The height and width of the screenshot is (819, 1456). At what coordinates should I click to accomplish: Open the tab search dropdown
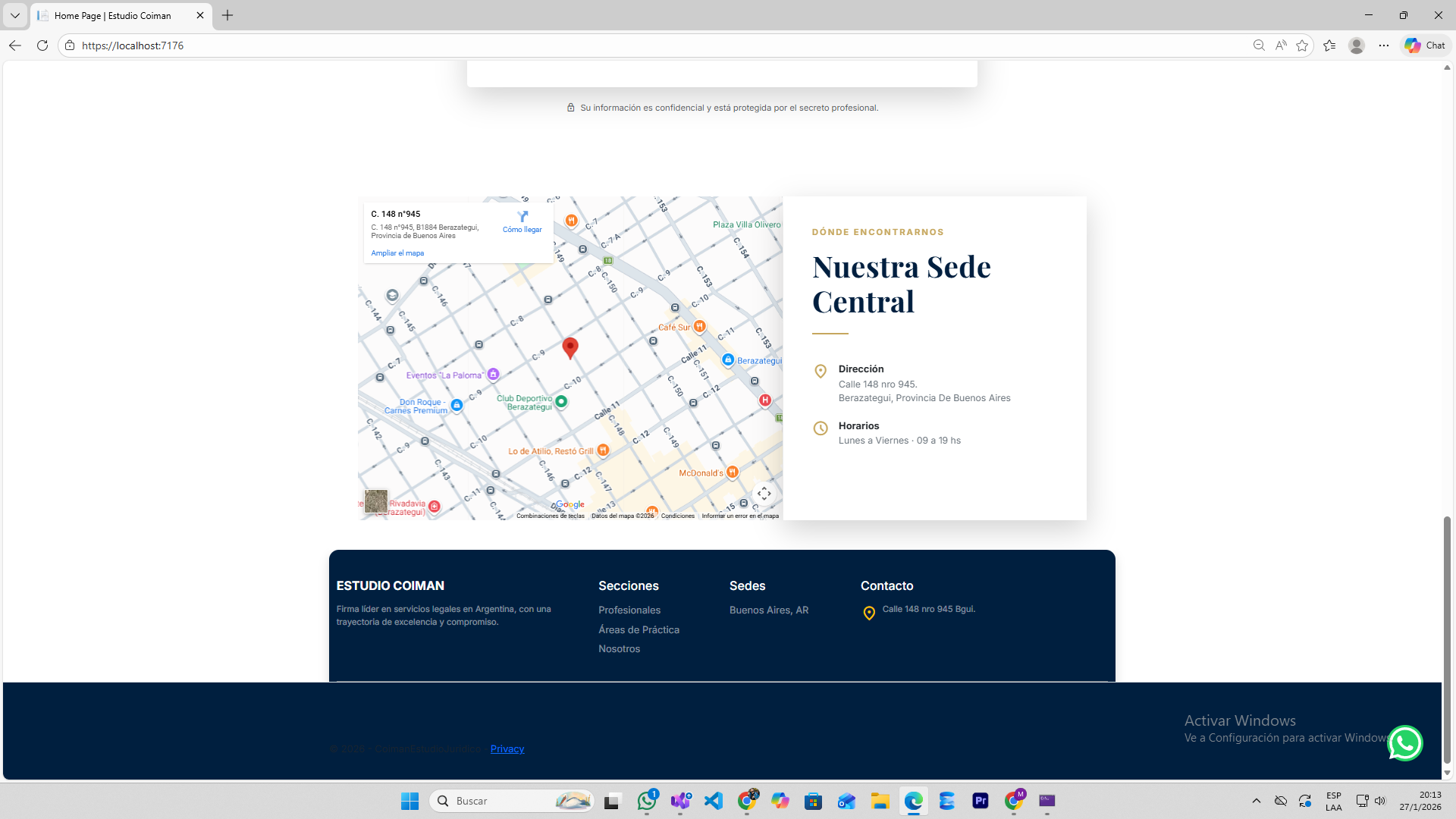click(x=14, y=15)
